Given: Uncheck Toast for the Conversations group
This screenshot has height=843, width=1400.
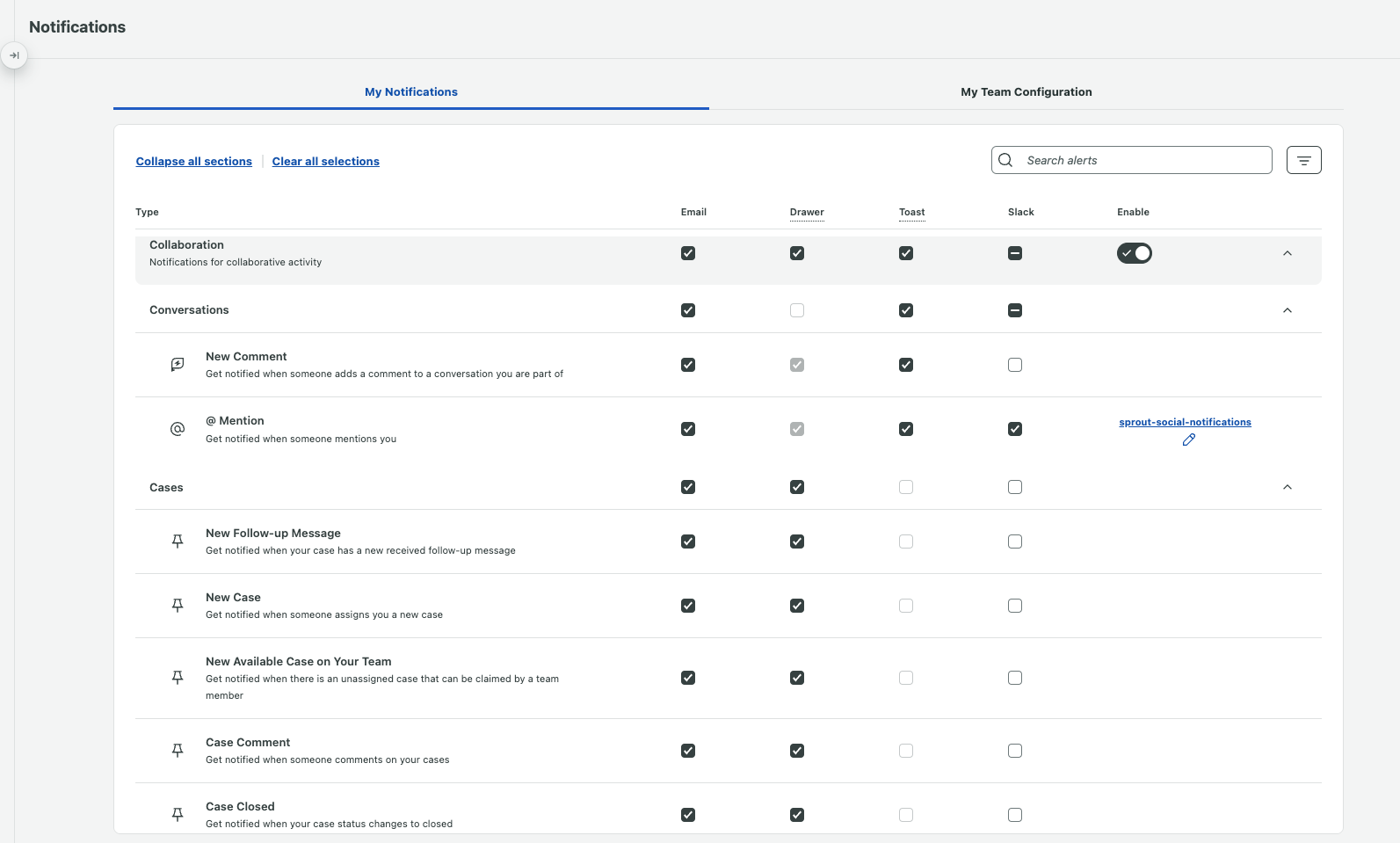Looking at the screenshot, I should [x=906, y=310].
